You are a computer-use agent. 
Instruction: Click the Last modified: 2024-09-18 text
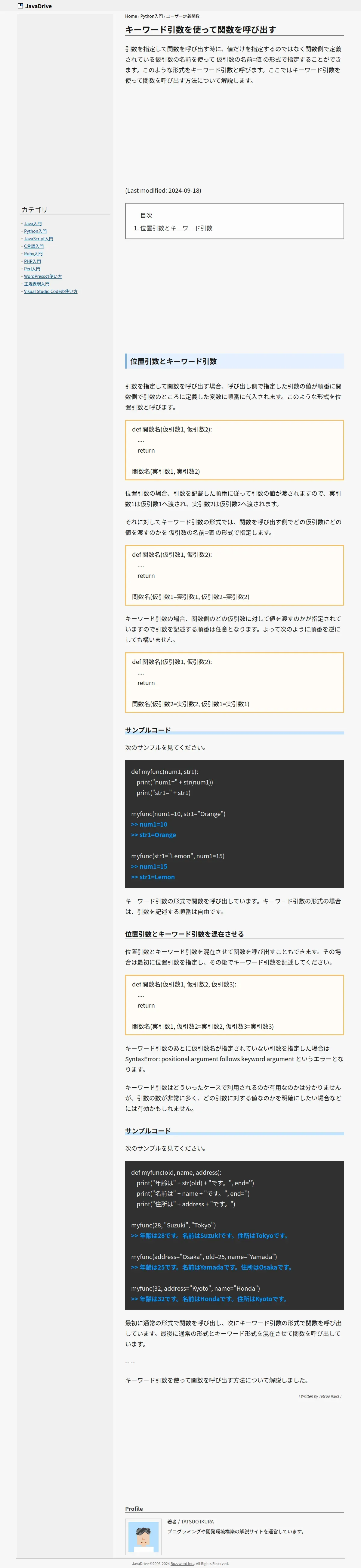pyautogui.click(x=163, y=191)
